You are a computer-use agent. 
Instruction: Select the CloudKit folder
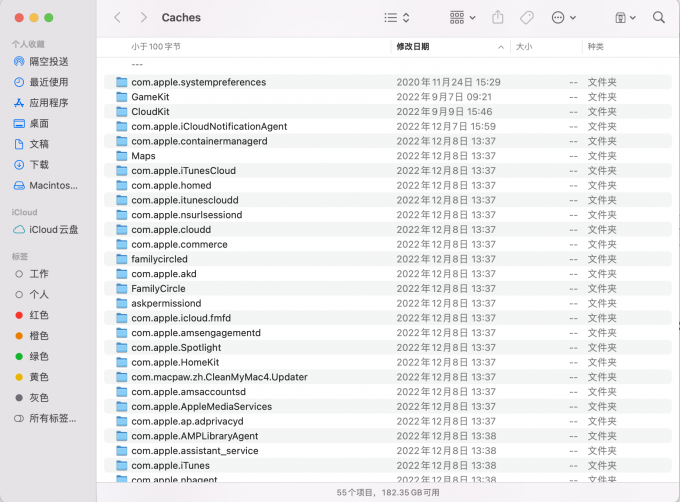click(x=388, y=111)
